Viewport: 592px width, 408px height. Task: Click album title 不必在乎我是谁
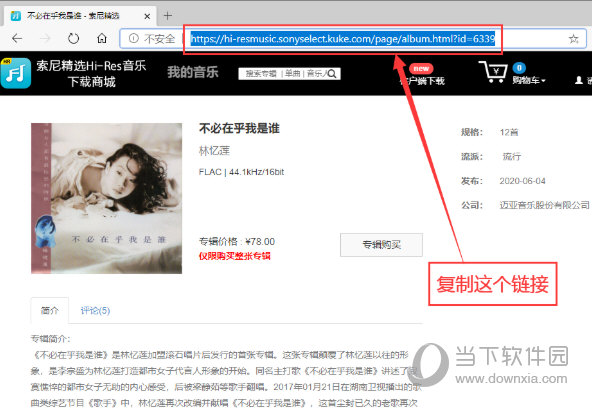(x=239, y=128)
